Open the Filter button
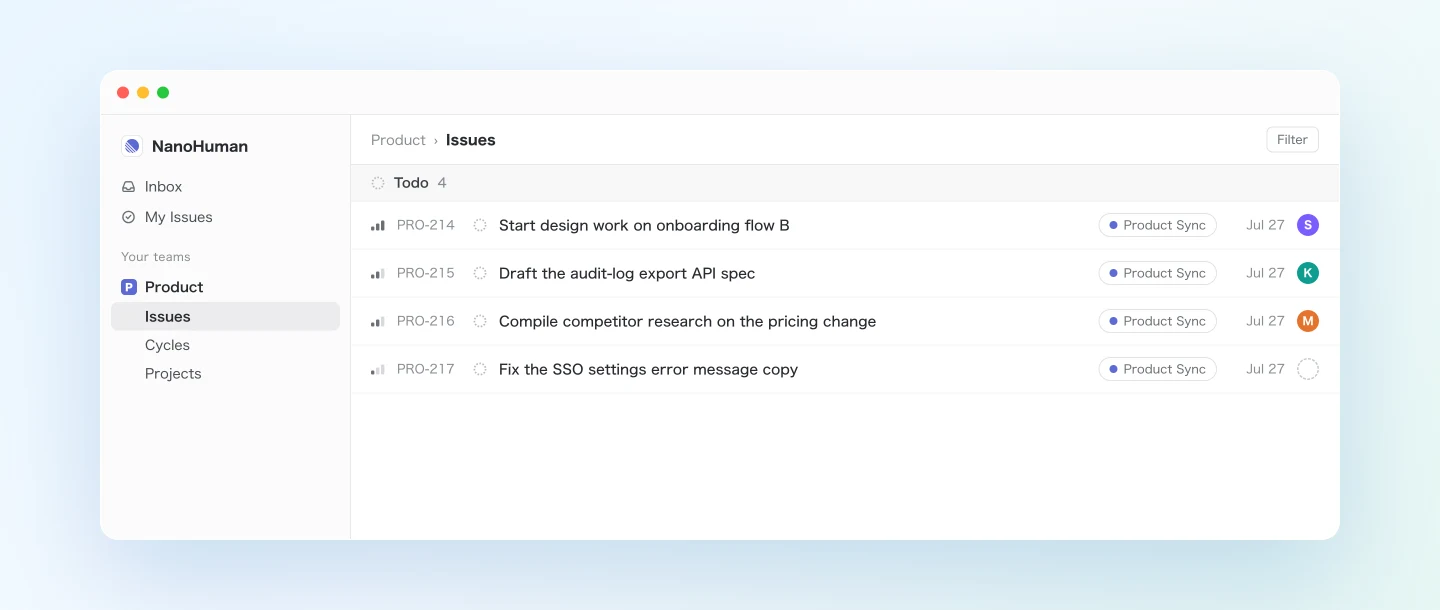The width and height of the screenshot is (1440, 610). click(x=1292, y=140)
